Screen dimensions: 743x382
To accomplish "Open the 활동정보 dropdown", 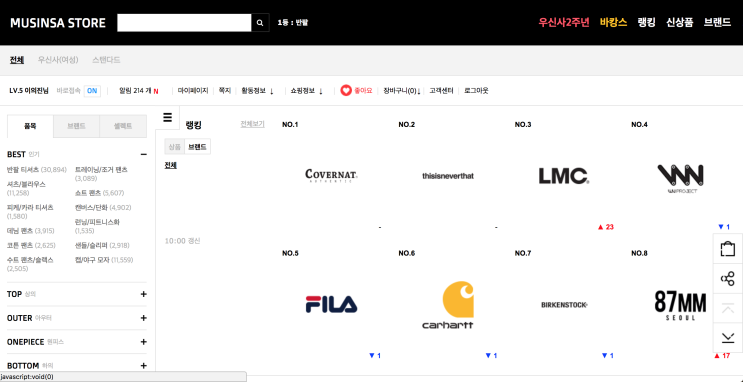I will click(x=257, y=91).
